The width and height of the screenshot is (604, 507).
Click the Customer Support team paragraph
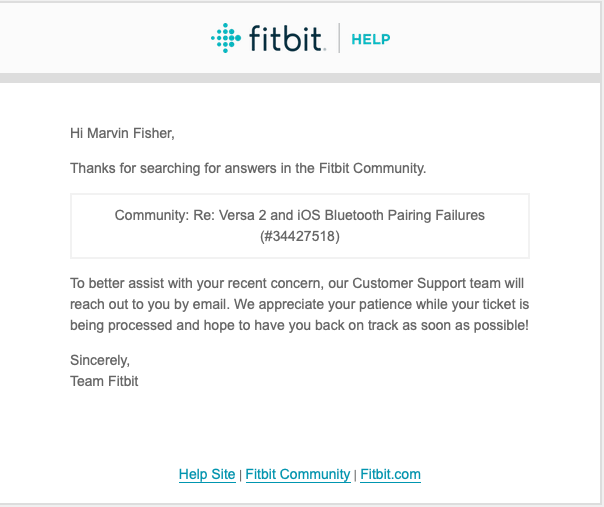300,304
